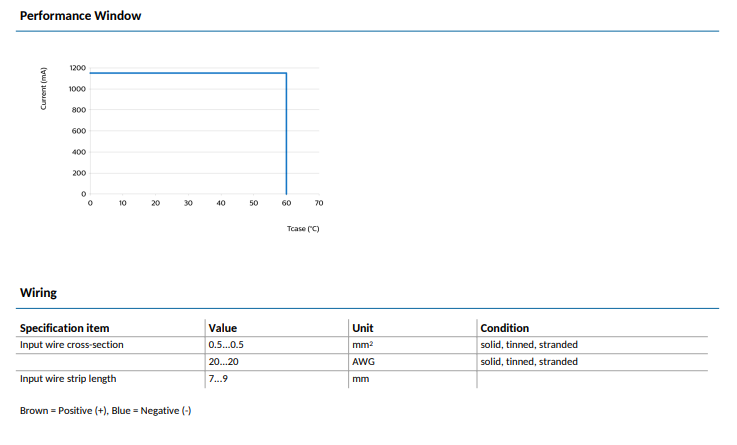This screenshot has height=445, width=737.
Task: Click the 10 tick on the temperature axis
Action: pyautogui.click(x=123, y=203)
